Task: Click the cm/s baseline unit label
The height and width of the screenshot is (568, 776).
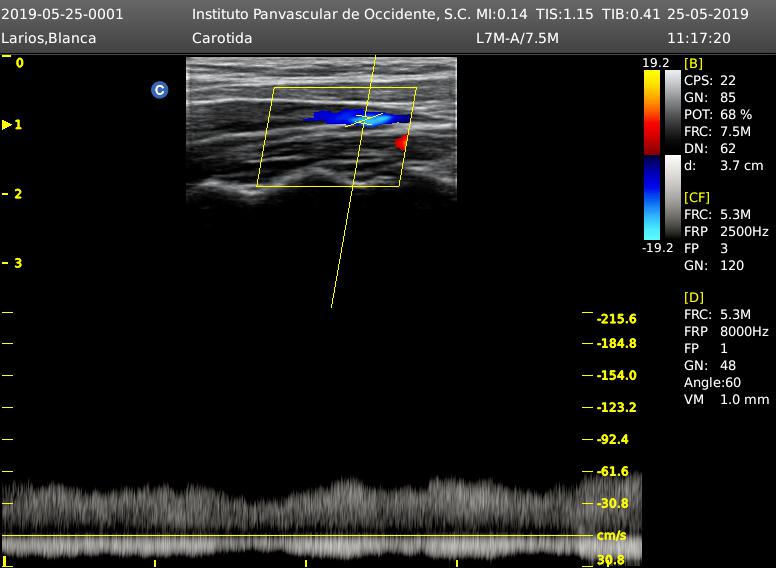Action: click(612, 535)
